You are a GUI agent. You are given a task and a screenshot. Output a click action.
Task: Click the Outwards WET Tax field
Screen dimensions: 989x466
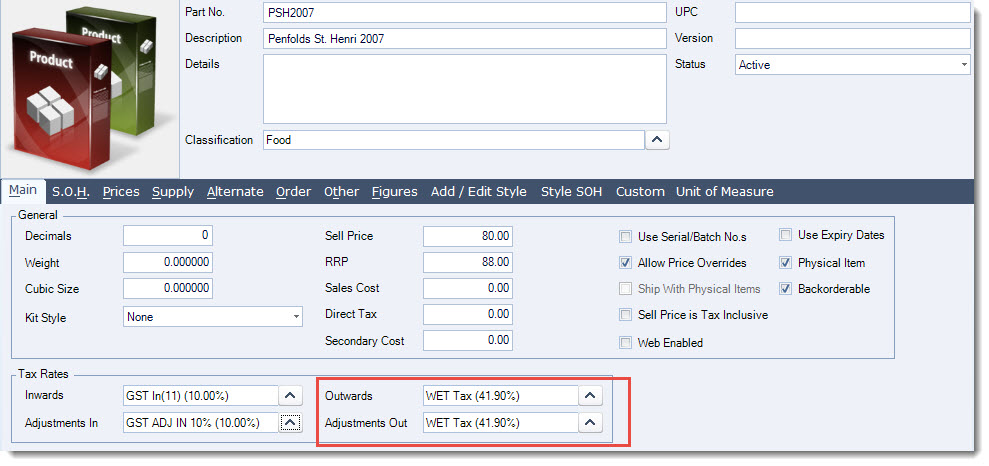(x=501, y=395)
